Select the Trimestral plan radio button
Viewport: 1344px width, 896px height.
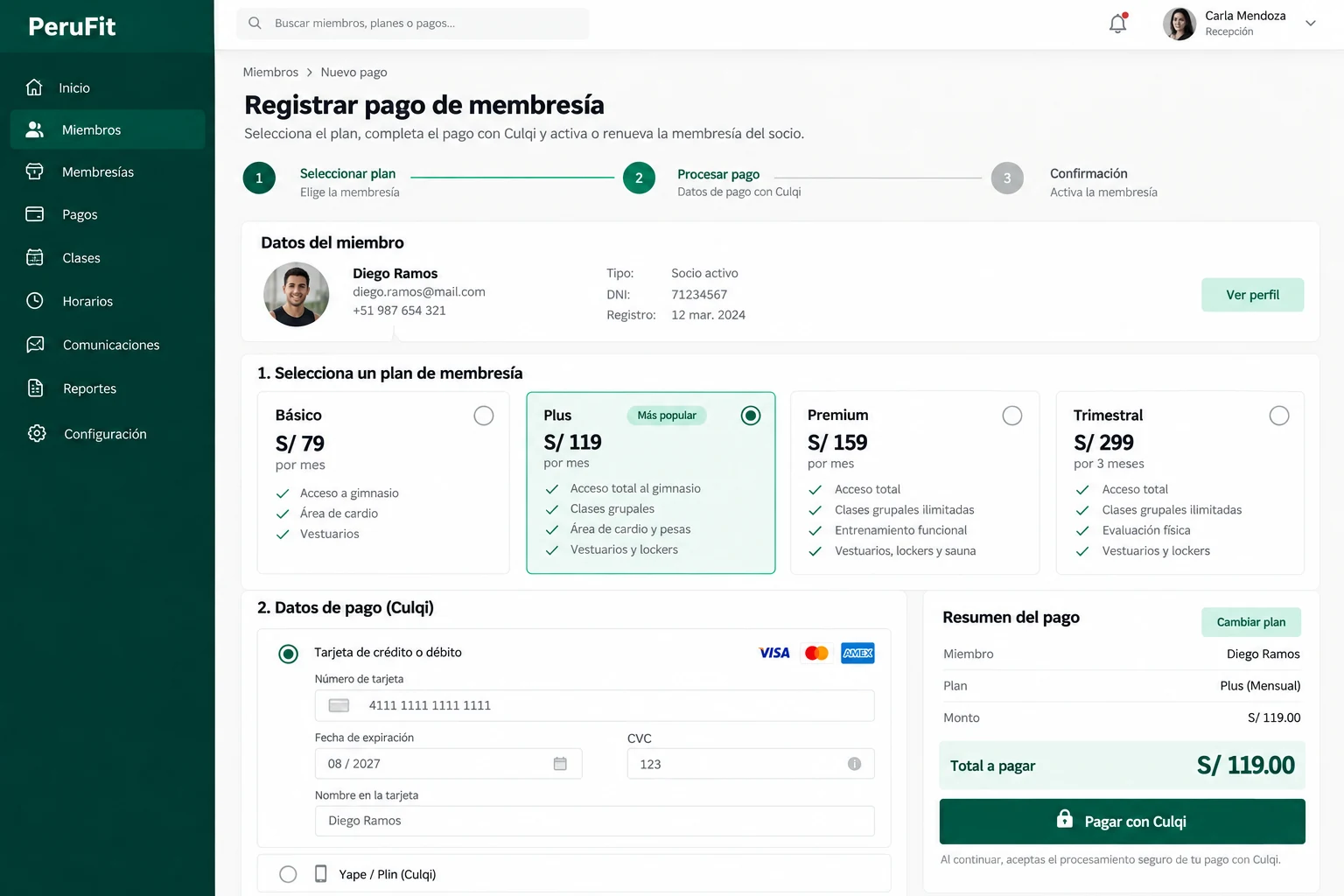tap(1278, 416)
